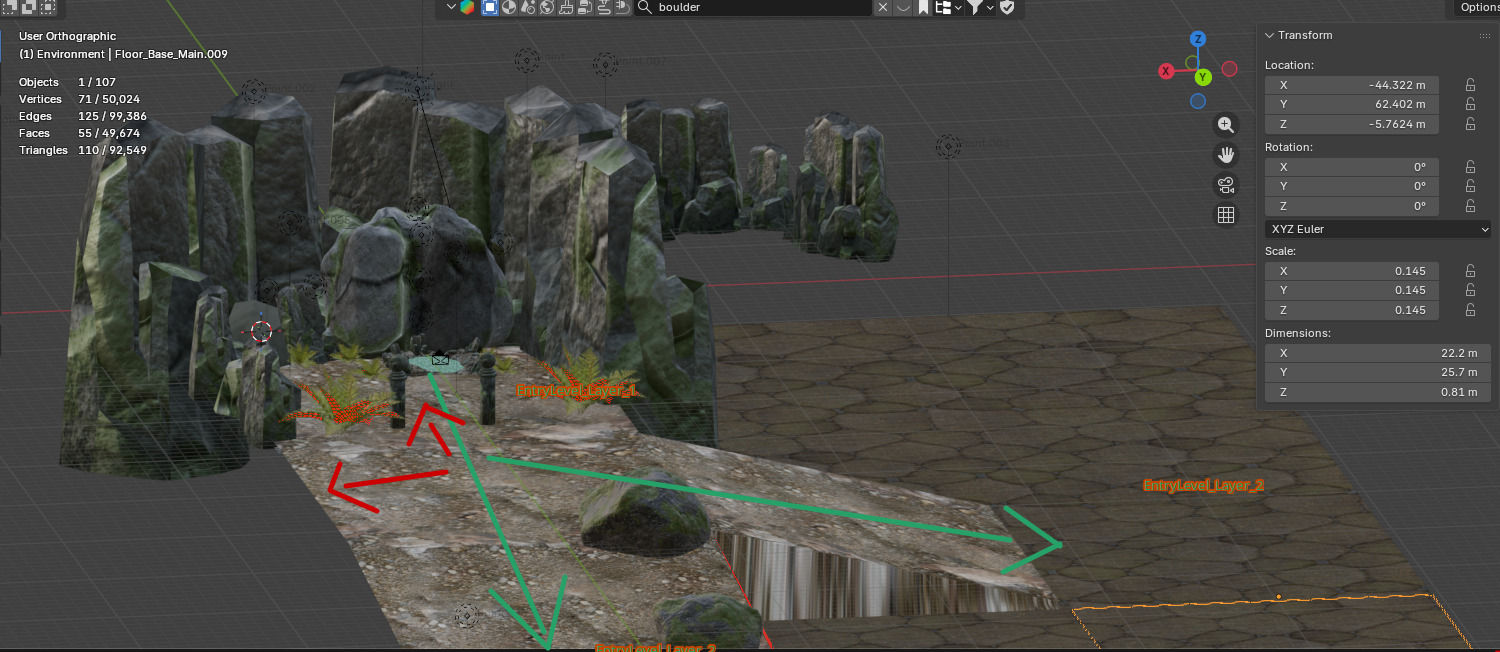The width and height of the screenshot is (1500, 652).
Task: Click the globe icon in the header
Action: [x=547, y=7]
